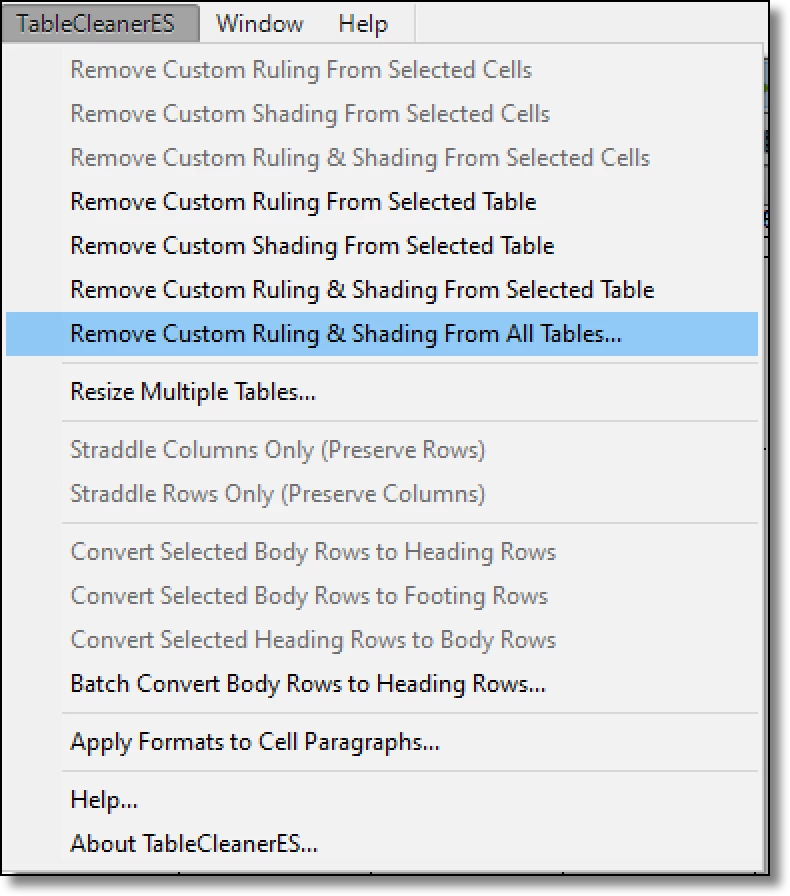Click Remove Custom Ruling & Shading From All Tables
The height and width of the screenshot is (896, 790).
coord(382,334)
